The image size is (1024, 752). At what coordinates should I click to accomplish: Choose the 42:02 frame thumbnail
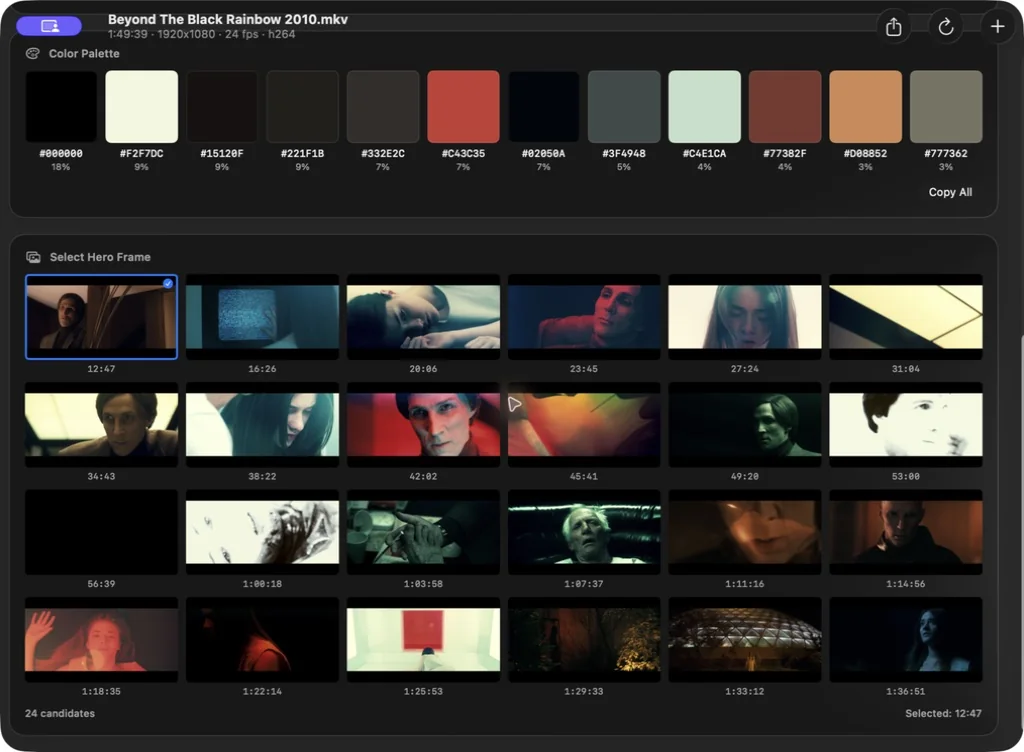coord(423,424)
